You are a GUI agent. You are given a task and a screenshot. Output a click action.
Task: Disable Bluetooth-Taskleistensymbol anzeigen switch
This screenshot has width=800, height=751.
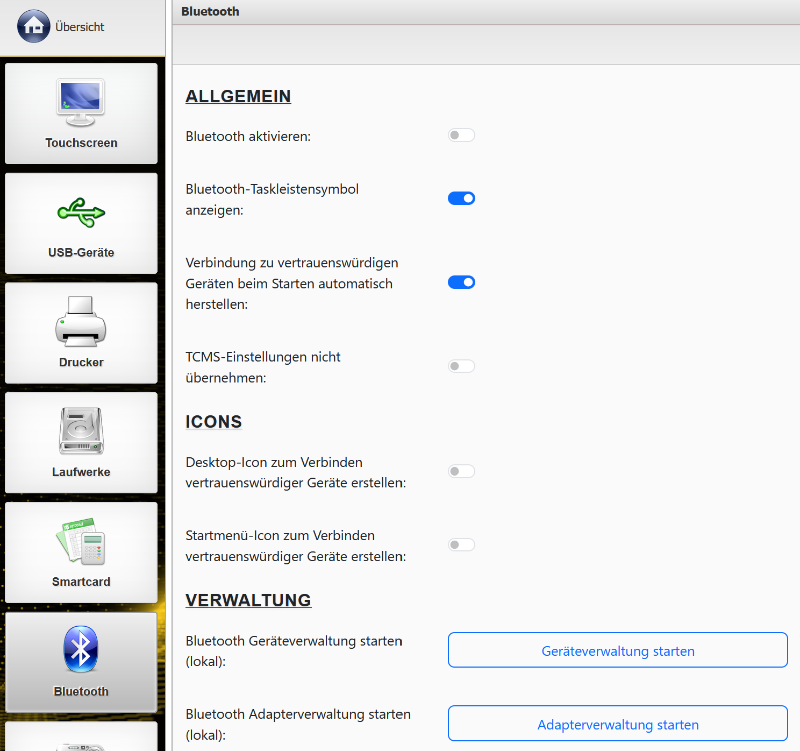point(461,198)
